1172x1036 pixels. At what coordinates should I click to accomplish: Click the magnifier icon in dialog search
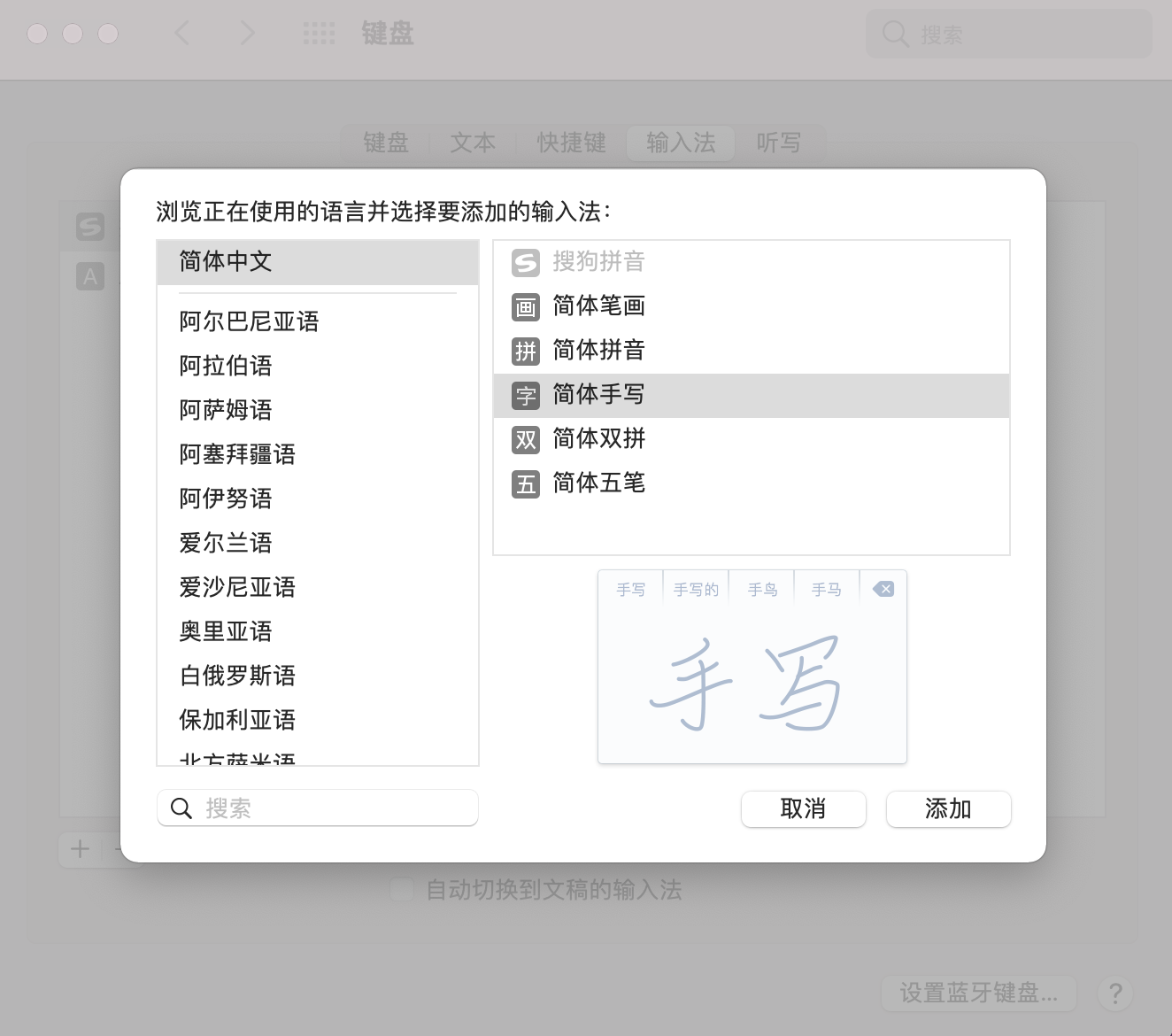coord(181,808)
